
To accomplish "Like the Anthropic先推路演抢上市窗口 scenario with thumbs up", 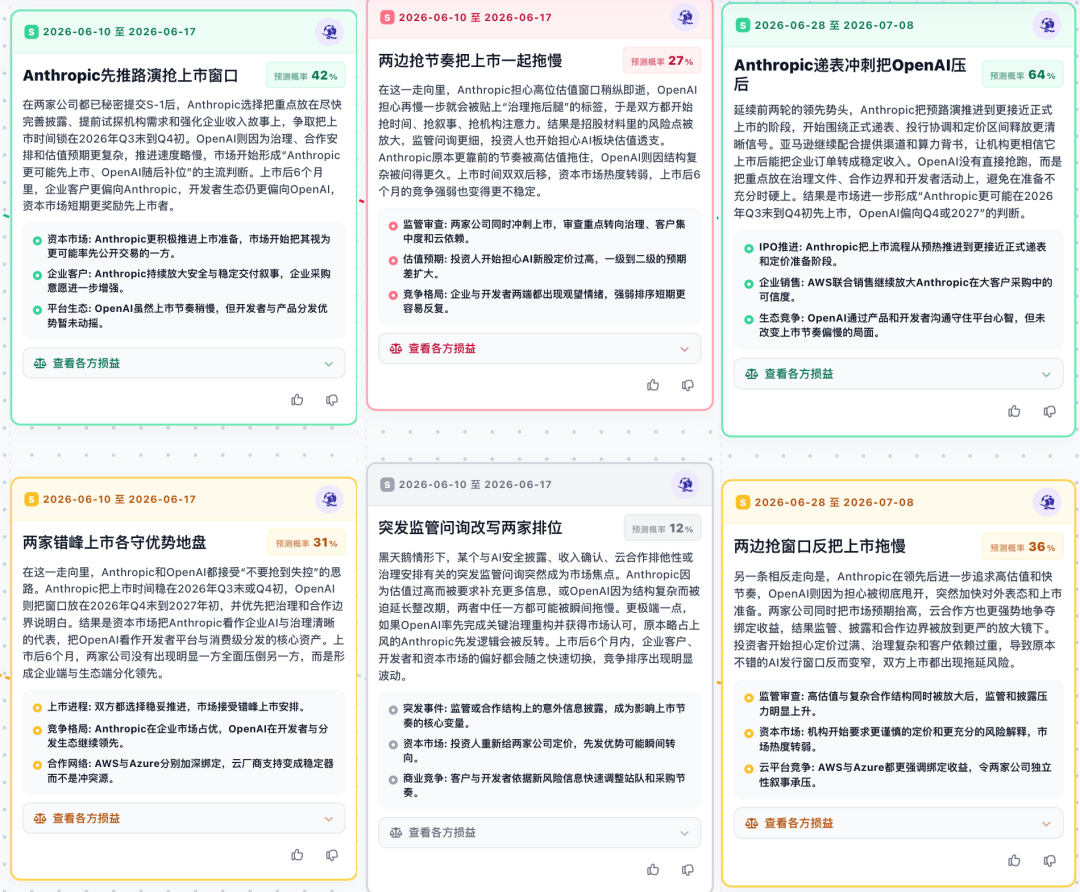I will pos(298,400).
